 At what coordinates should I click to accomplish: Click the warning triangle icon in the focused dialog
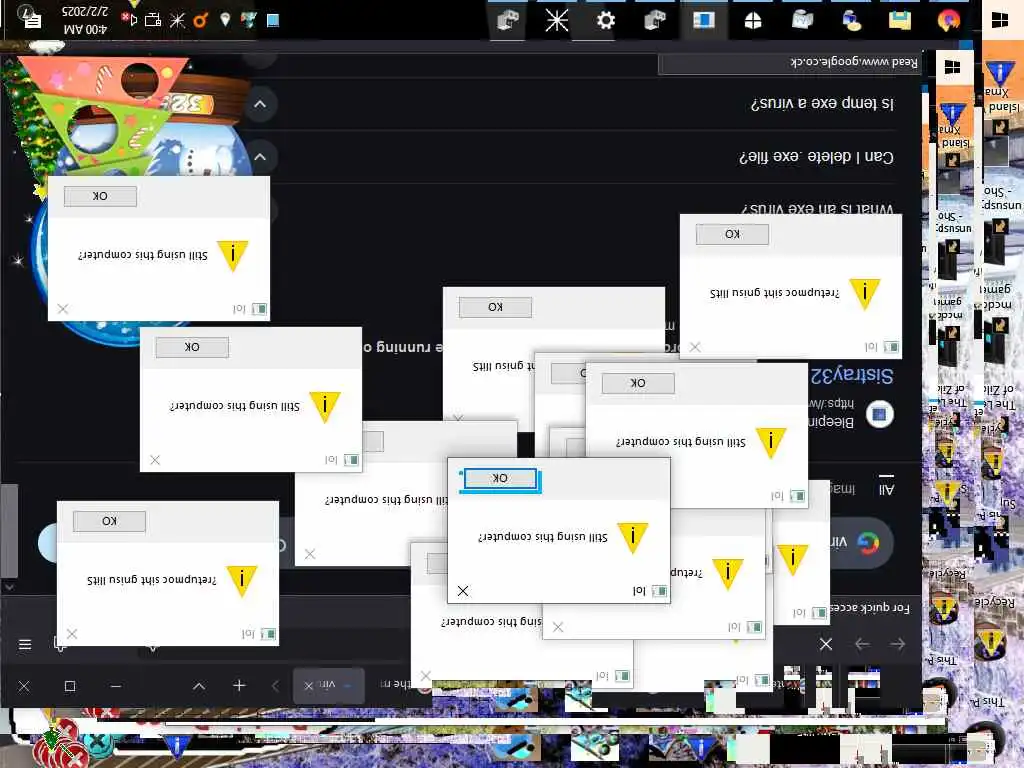click(x=632, y=537)
